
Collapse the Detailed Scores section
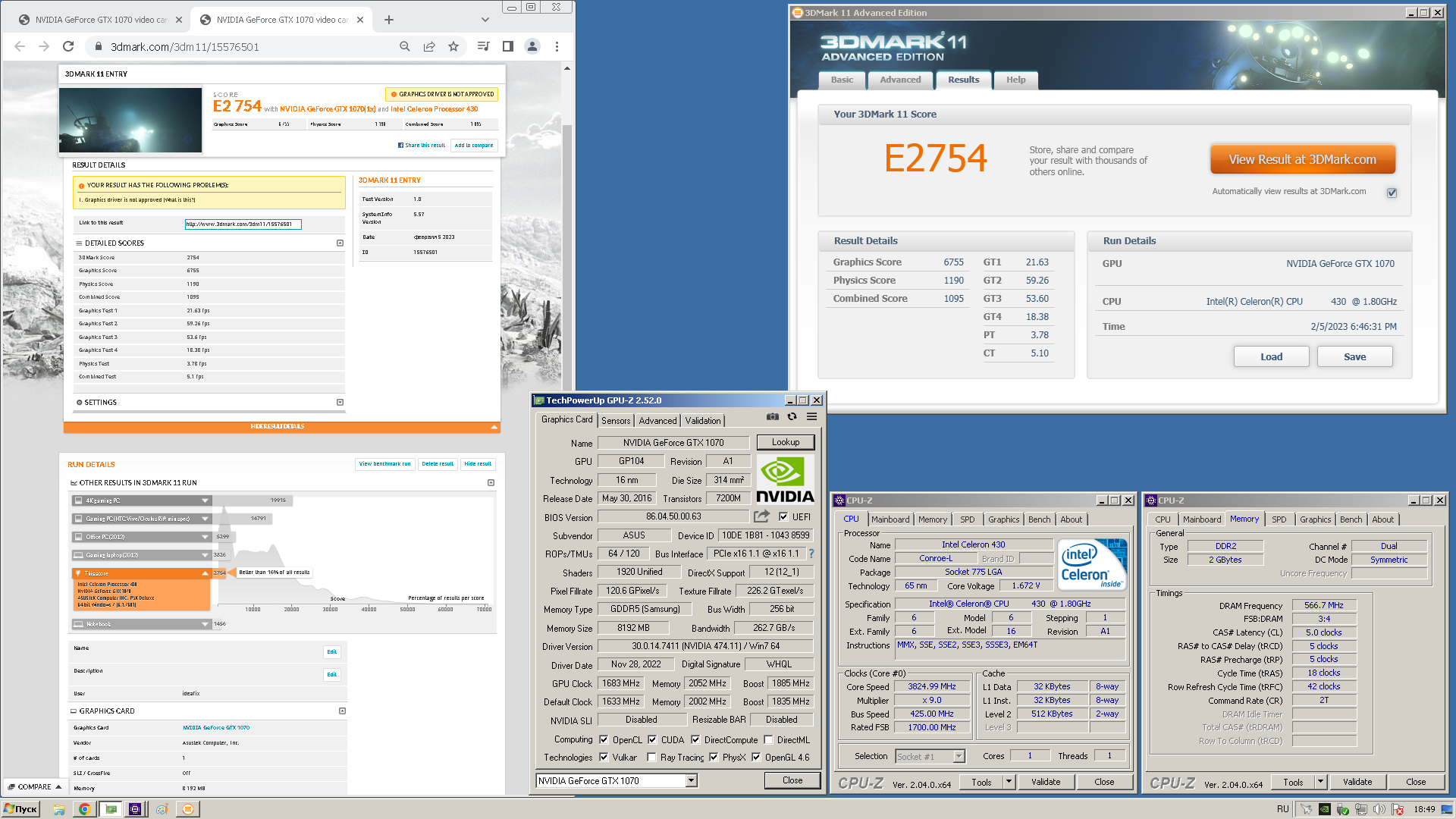[x=340, y=243]
